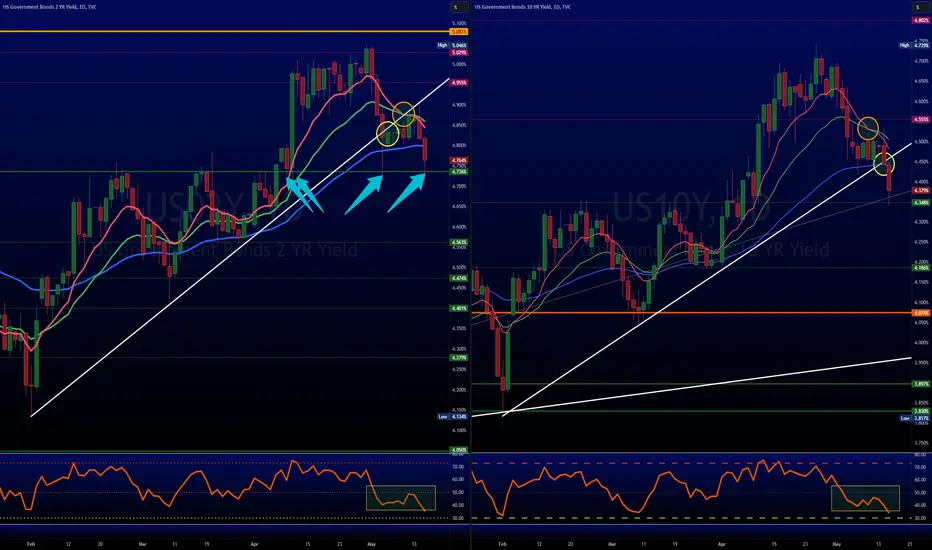Select the green 4.474% level label
932x550 pixels.
459,278
